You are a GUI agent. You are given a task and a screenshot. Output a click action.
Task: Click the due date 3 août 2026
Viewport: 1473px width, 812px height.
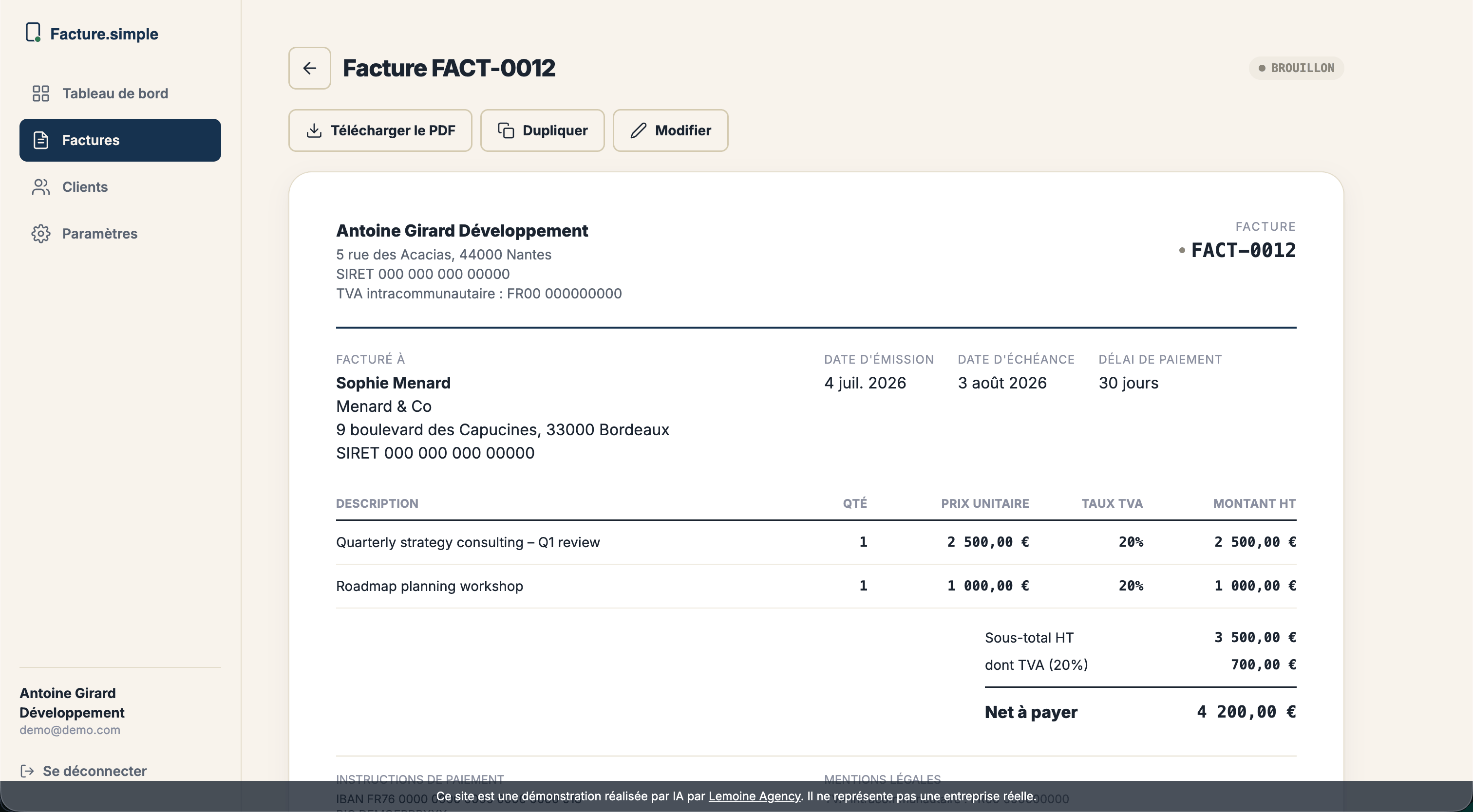point(1002,383)
